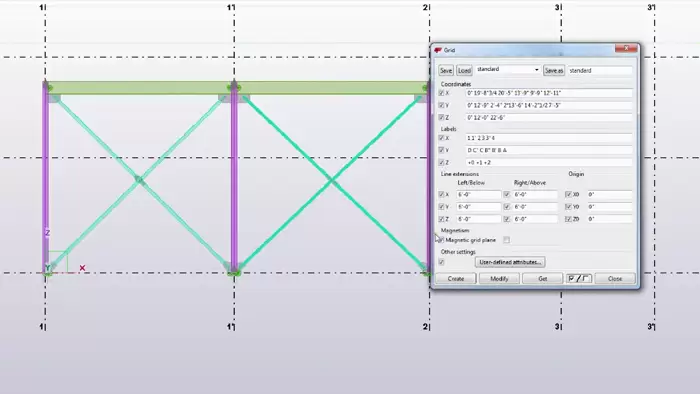Click the Close text button
The image size is (700, 394).
(615, 278)
